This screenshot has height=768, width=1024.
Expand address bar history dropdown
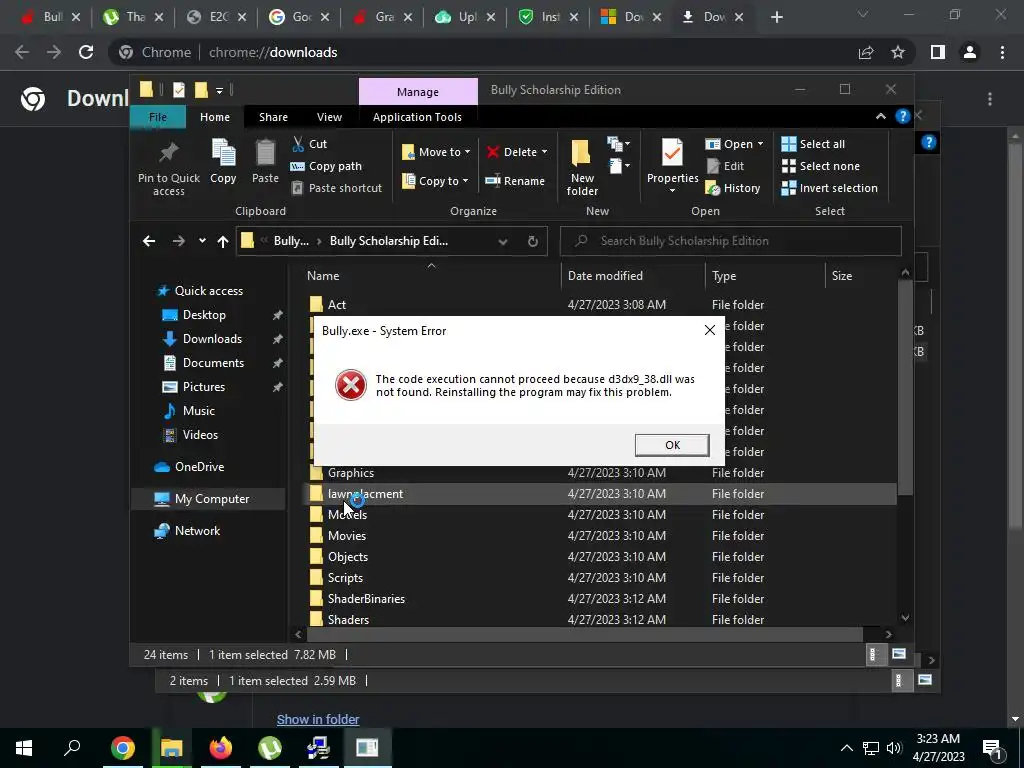click(x=503, y=241)
